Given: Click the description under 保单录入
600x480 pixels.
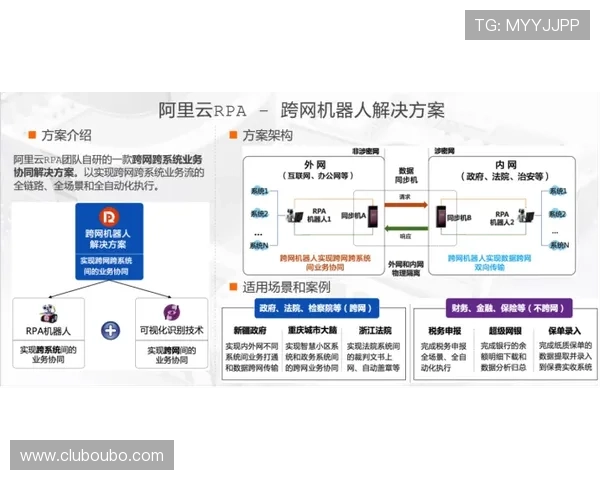Looking at the screenshot, I should coord(565,356).
